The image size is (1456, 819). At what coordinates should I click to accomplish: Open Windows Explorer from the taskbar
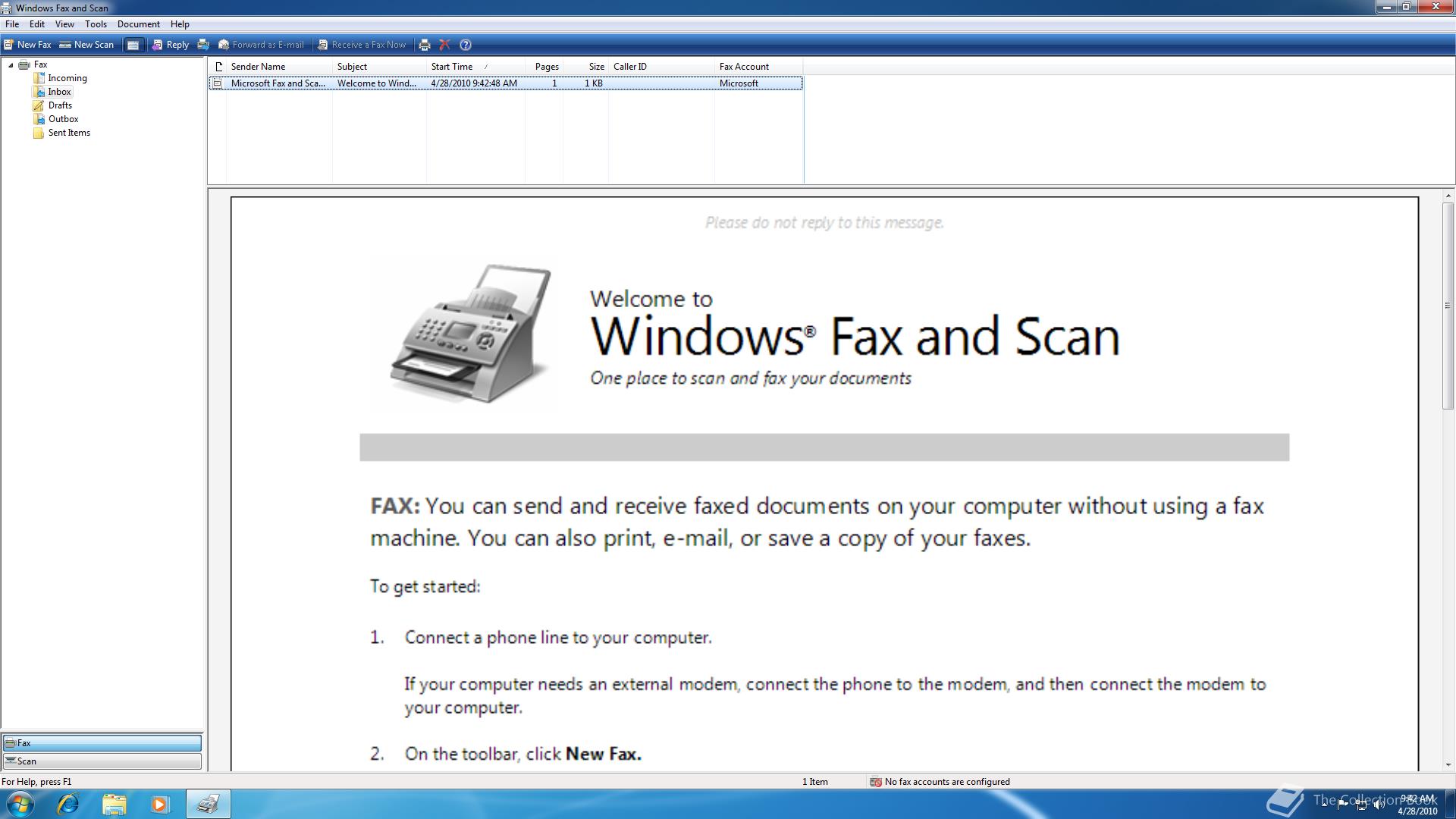(114, 804)
